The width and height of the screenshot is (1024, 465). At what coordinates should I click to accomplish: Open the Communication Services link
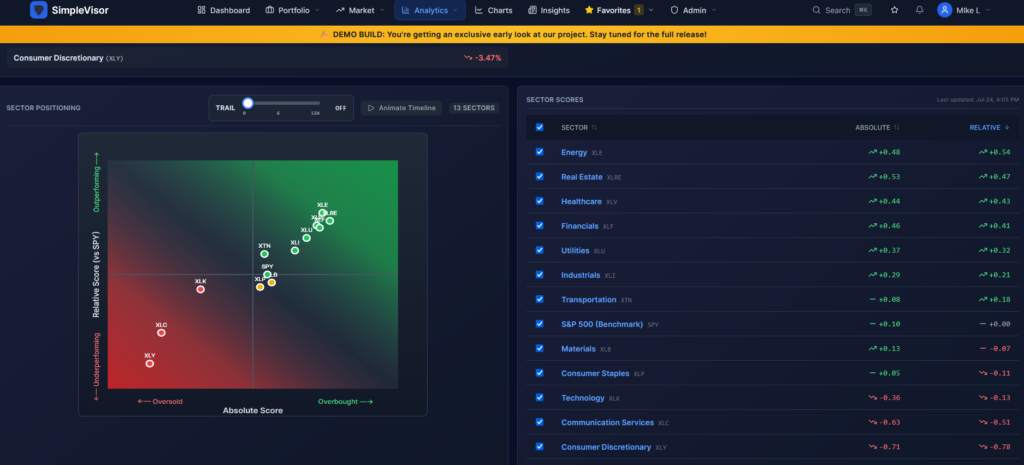(x=607, y=423)
